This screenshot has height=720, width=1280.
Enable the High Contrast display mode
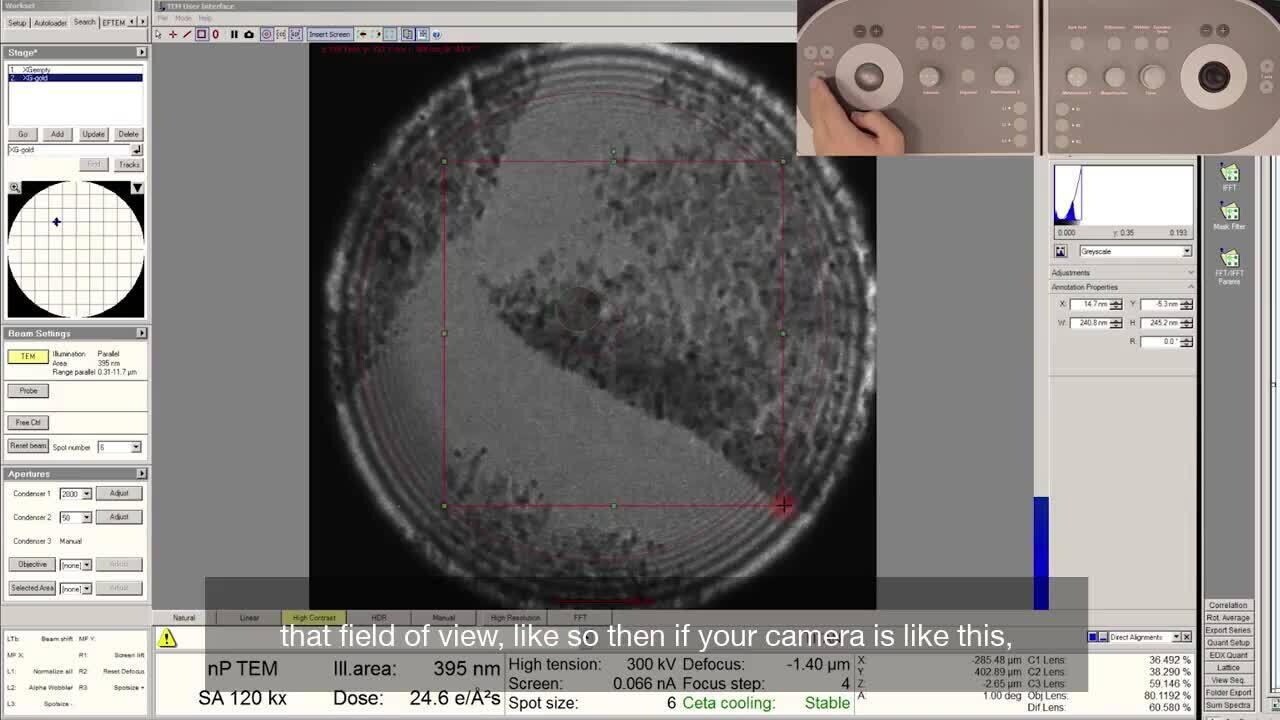[x=314, y=618]
